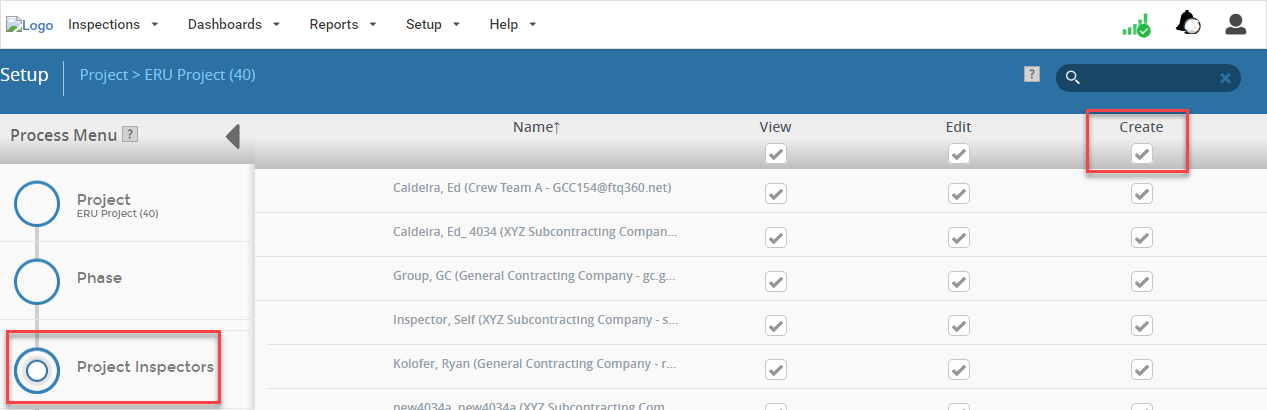Toggle Edit for Caldeira, Ed Crew Team A
1267x410 pixels.
959,194
